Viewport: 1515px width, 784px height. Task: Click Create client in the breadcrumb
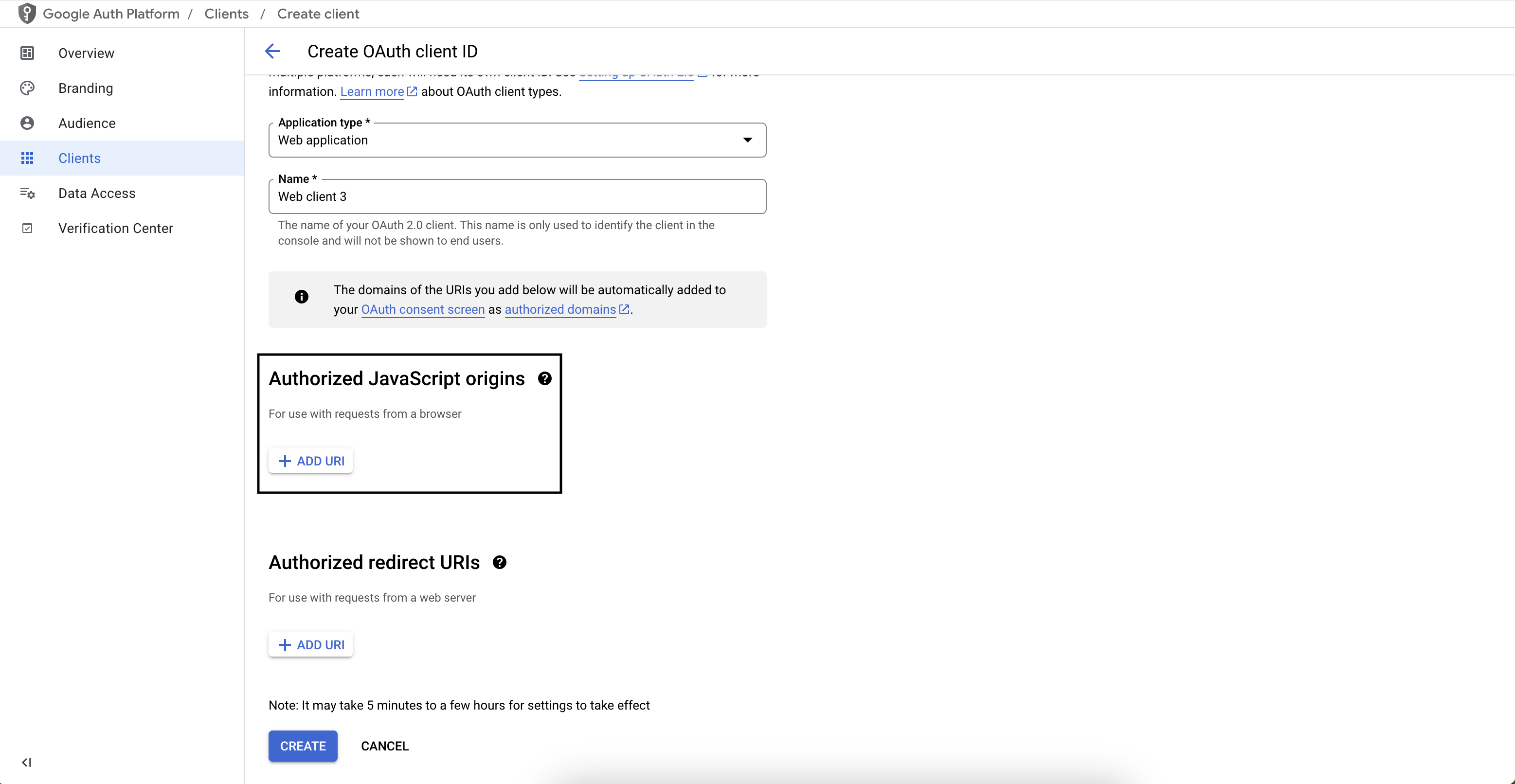[318, 14]
